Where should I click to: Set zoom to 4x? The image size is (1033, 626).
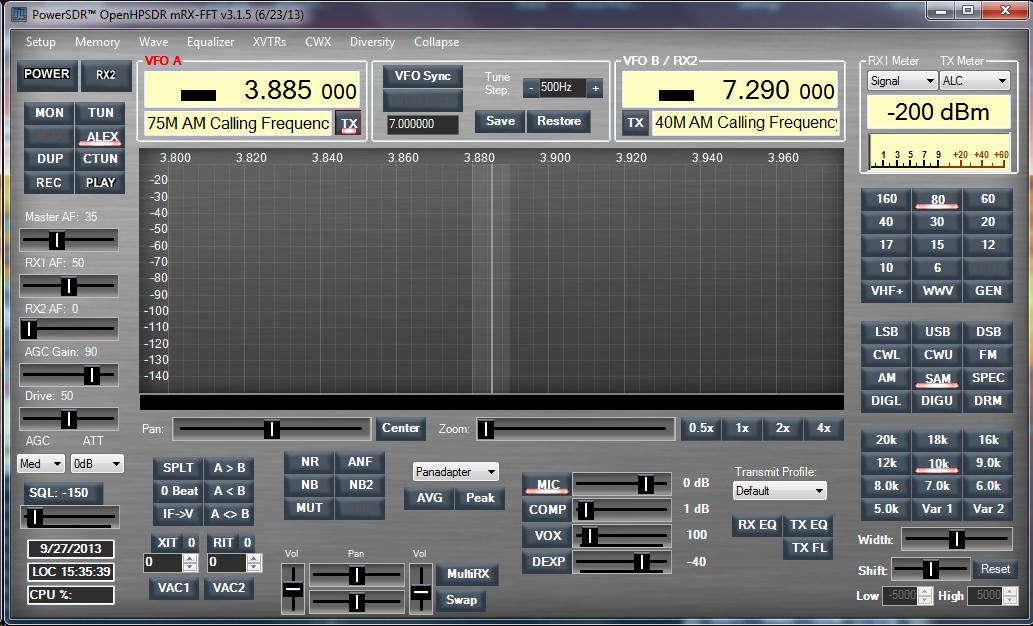point(823,428)
